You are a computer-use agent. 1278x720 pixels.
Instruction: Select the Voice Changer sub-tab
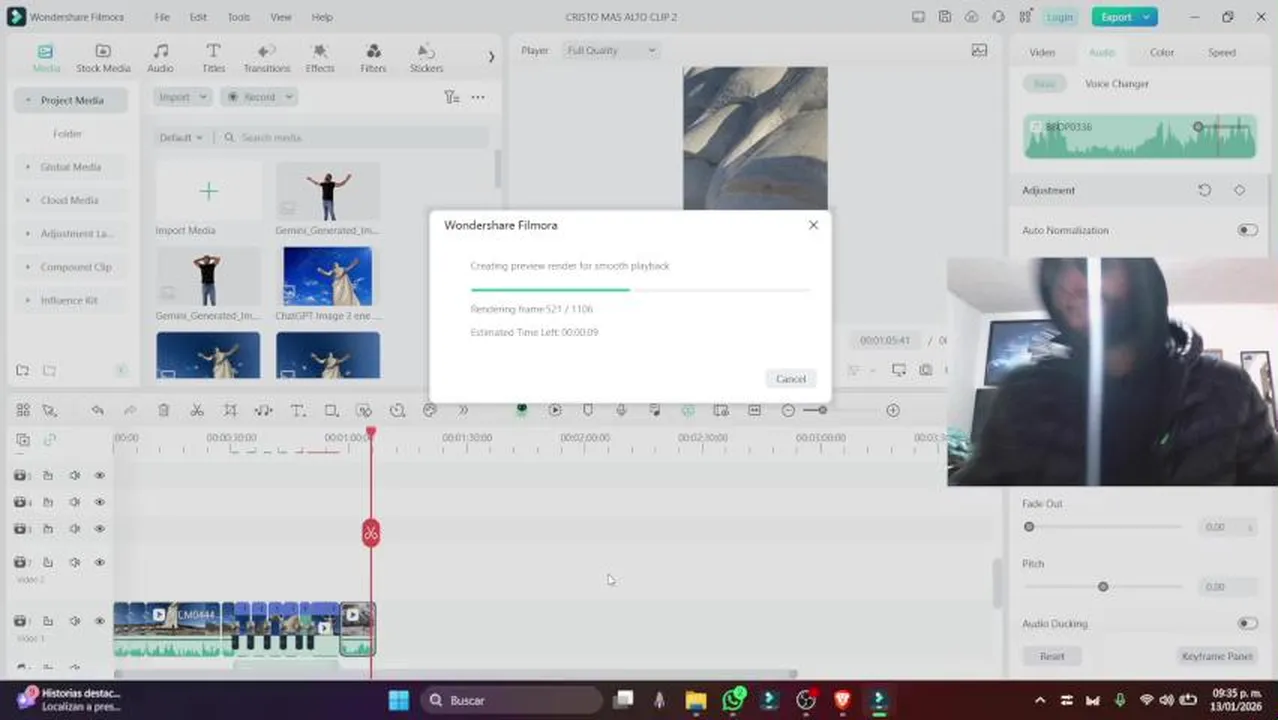click(1116, 84)
